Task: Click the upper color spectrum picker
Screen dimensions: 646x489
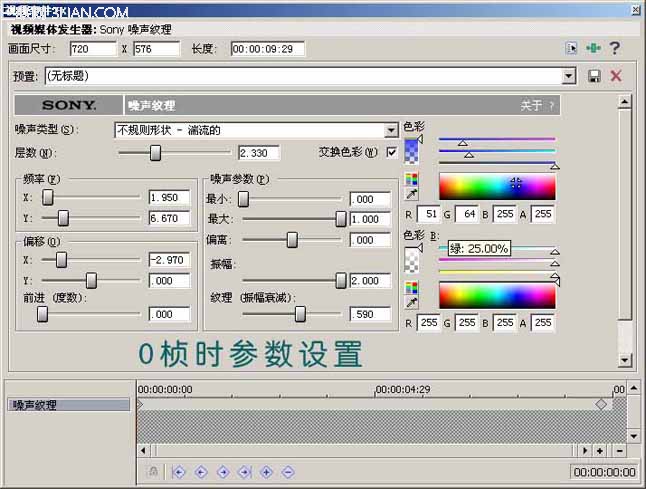Action: coord(497,187)
